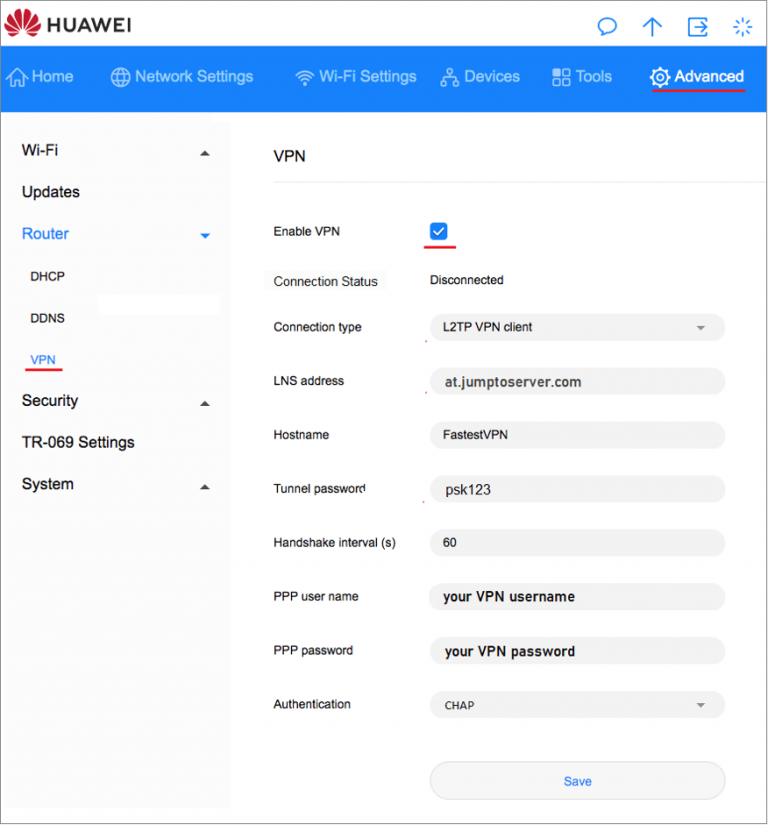Select Updates in the sidebar
This screenshot has width=768, height=825.
(x=50, y=192)
